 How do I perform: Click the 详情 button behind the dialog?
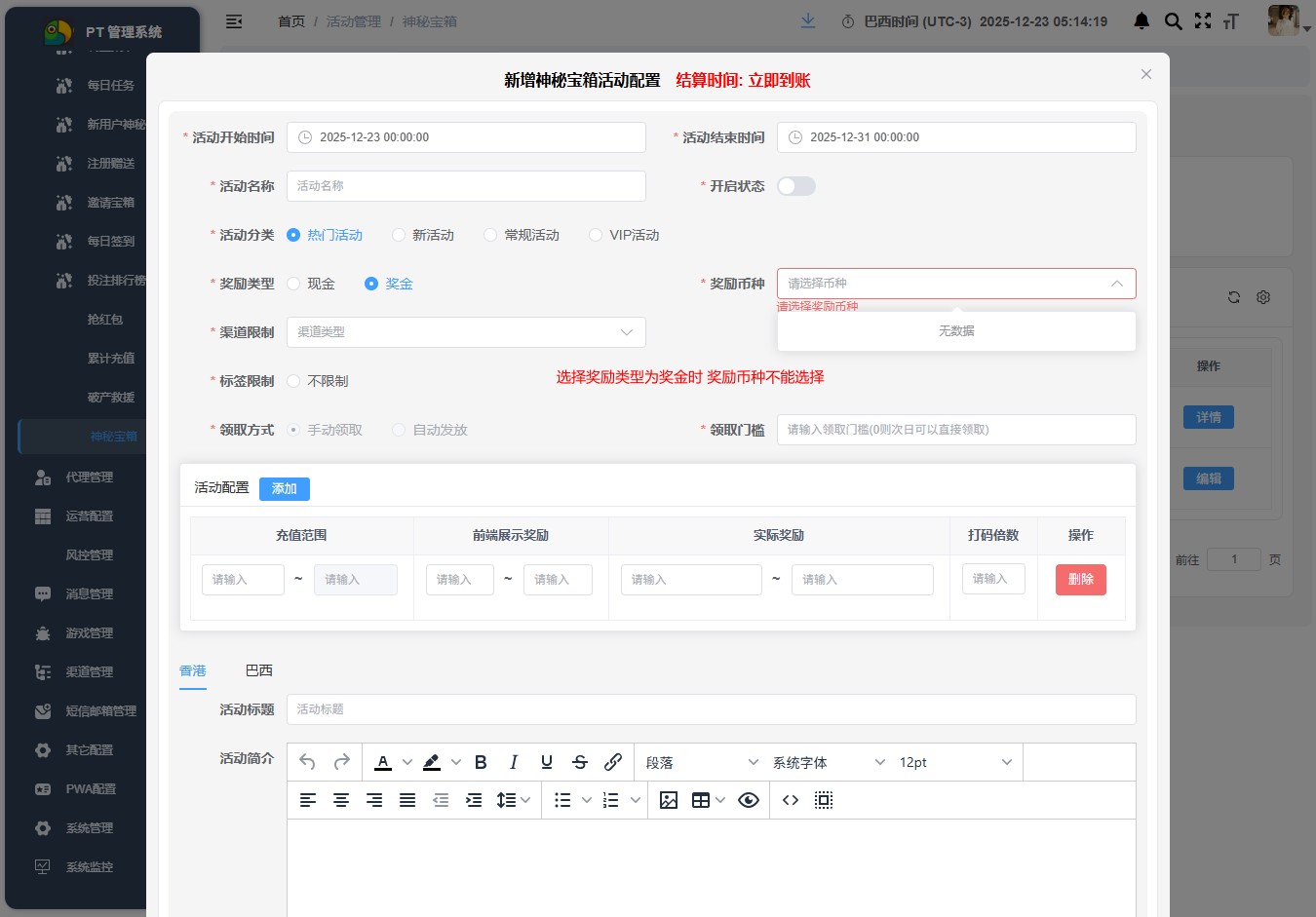tap(1209, 417)
